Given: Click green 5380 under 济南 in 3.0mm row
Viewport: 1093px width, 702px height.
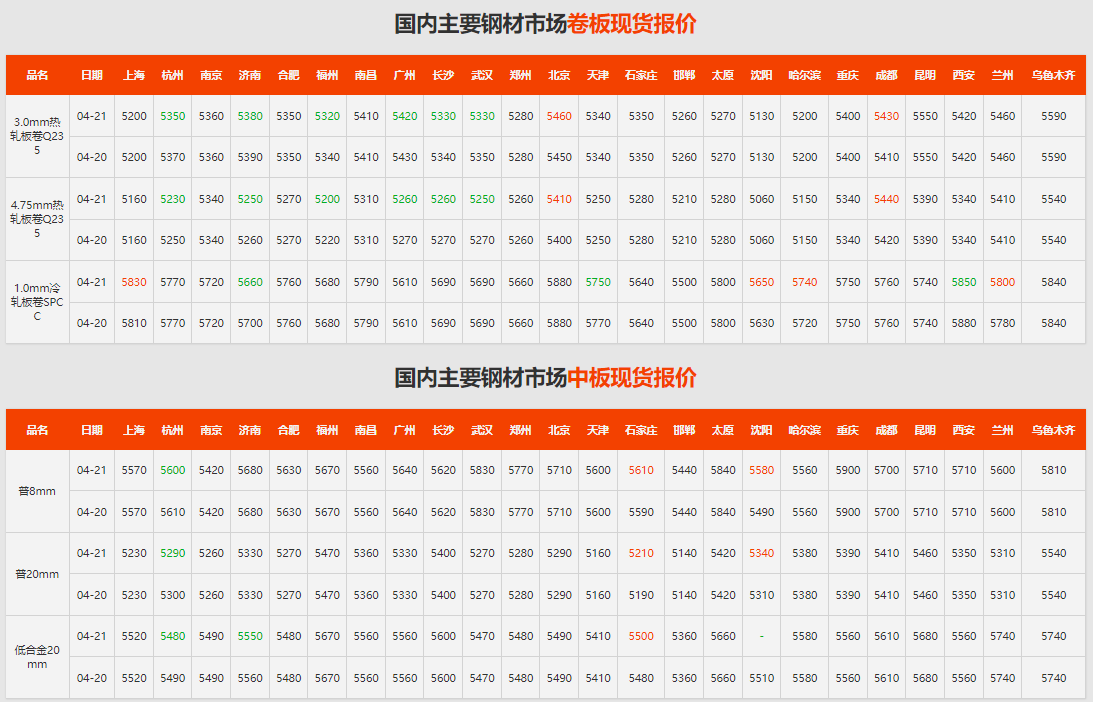Looking at the screenshot, I should pos(250,116).
